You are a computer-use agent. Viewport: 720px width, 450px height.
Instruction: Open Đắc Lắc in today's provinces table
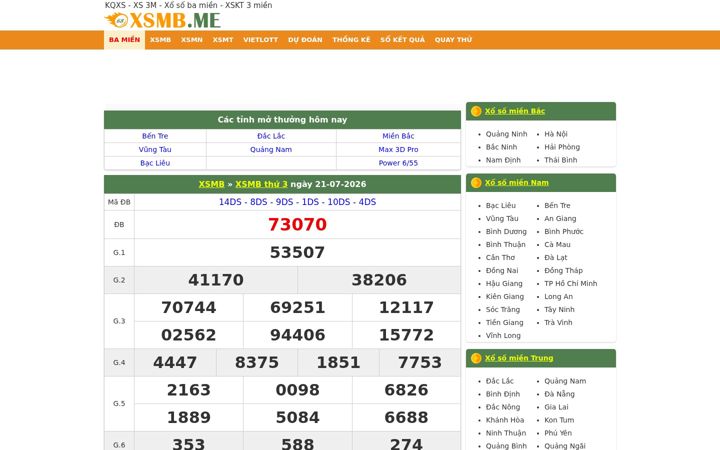pyautogui.click(x=271, y=136)
